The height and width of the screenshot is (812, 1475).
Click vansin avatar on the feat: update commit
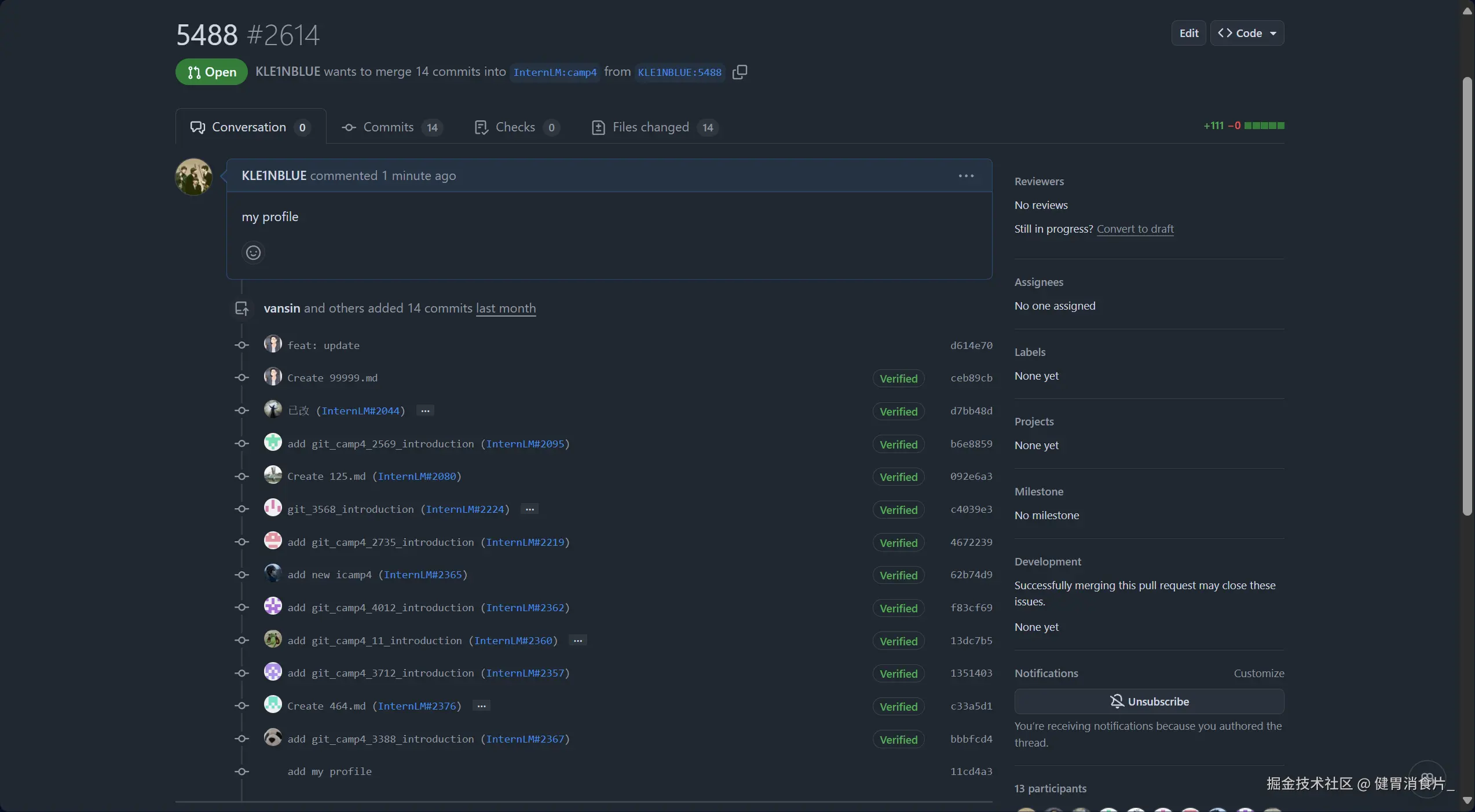coord(273,344)
